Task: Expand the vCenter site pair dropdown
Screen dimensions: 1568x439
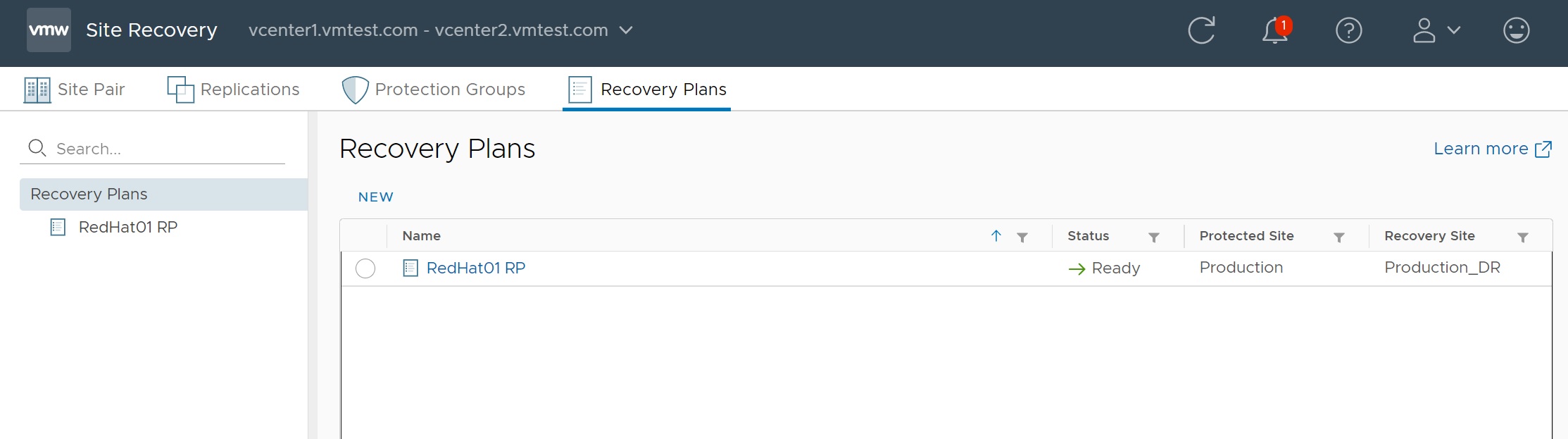Action: tap(625, 30)
